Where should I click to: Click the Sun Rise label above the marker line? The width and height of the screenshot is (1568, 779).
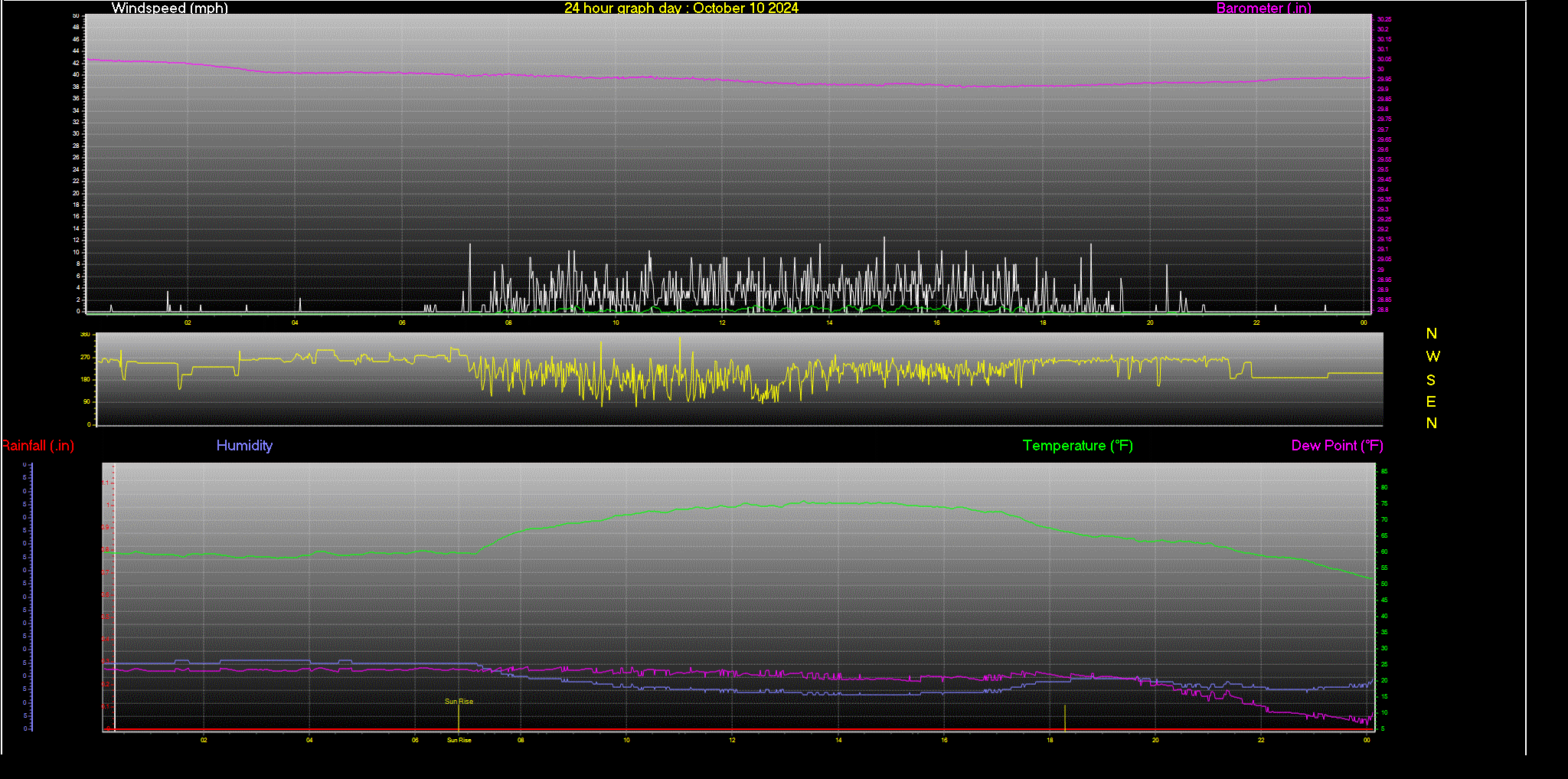pyautogui.click(x=459, y=701)
